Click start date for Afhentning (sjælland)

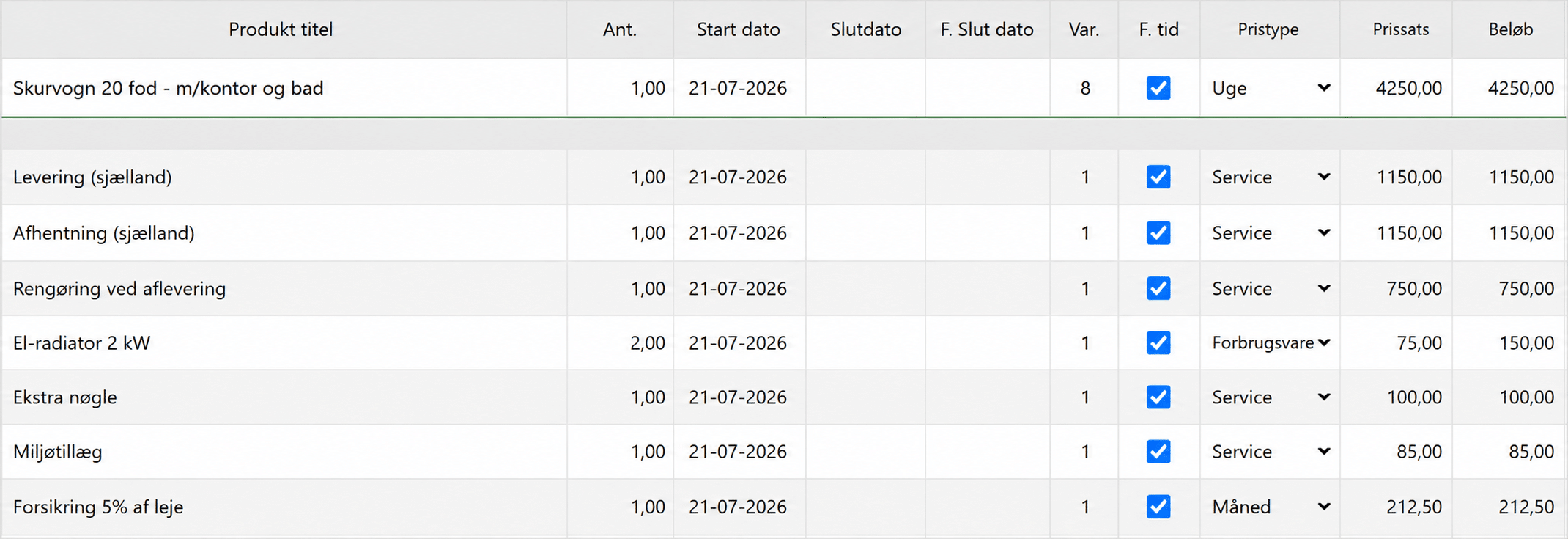(739, 232)
